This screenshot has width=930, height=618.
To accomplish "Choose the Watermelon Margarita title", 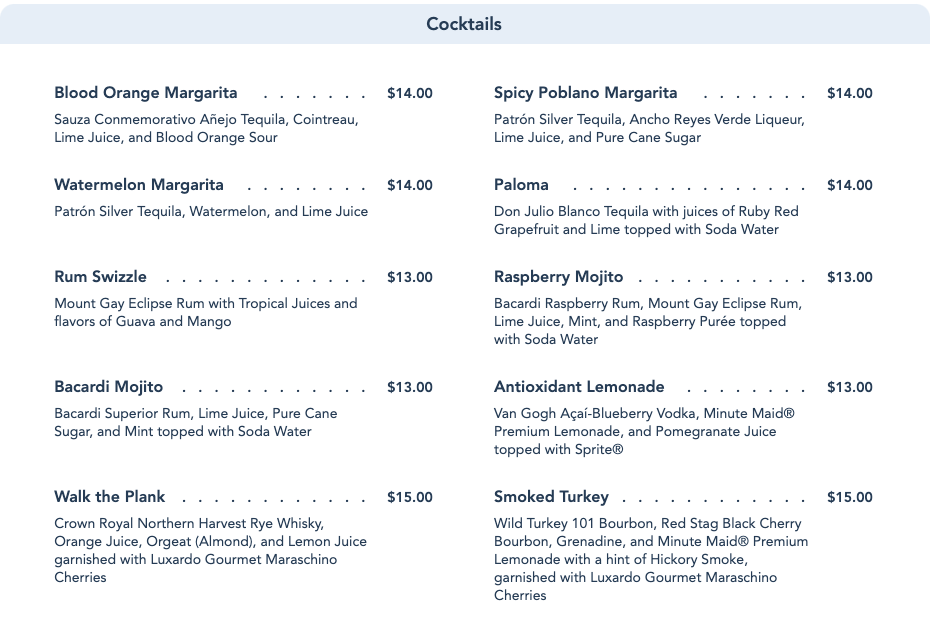I will (x=139, y=185).
